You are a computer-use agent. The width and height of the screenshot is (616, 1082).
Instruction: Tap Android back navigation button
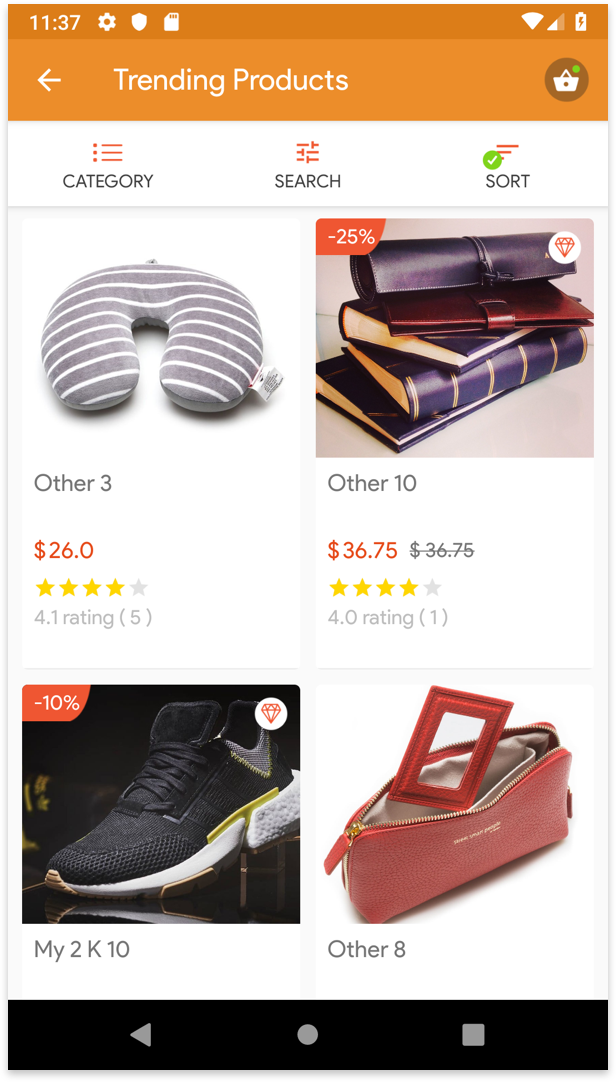(x=141, y=1034)
